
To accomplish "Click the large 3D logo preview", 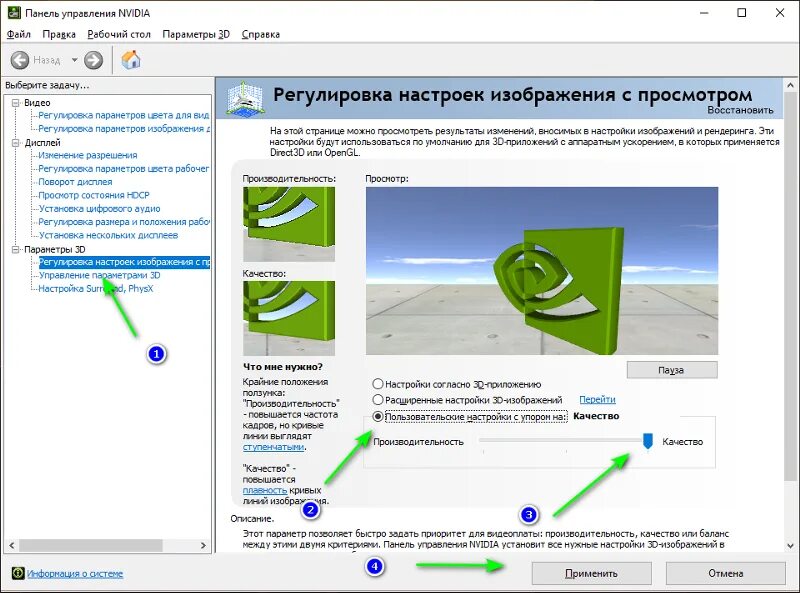I will tap(542, 270).
